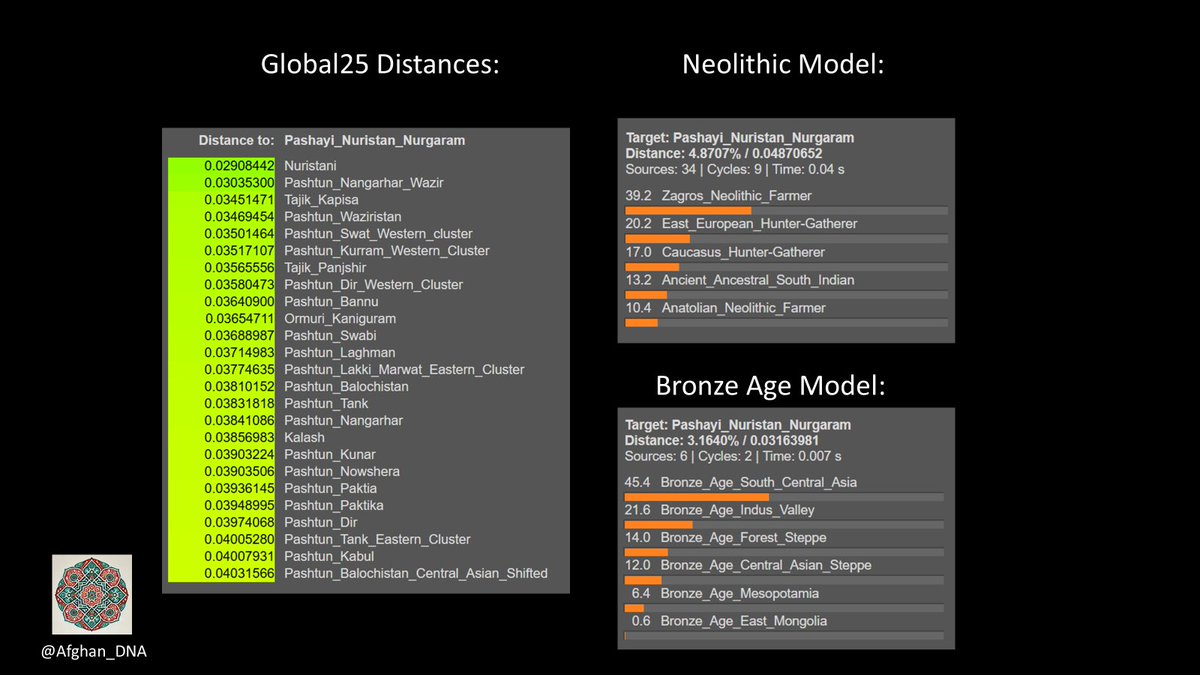Click distance value 0.03035300
The width and height of the screenshot is (1200, 675).
point(239,182)
